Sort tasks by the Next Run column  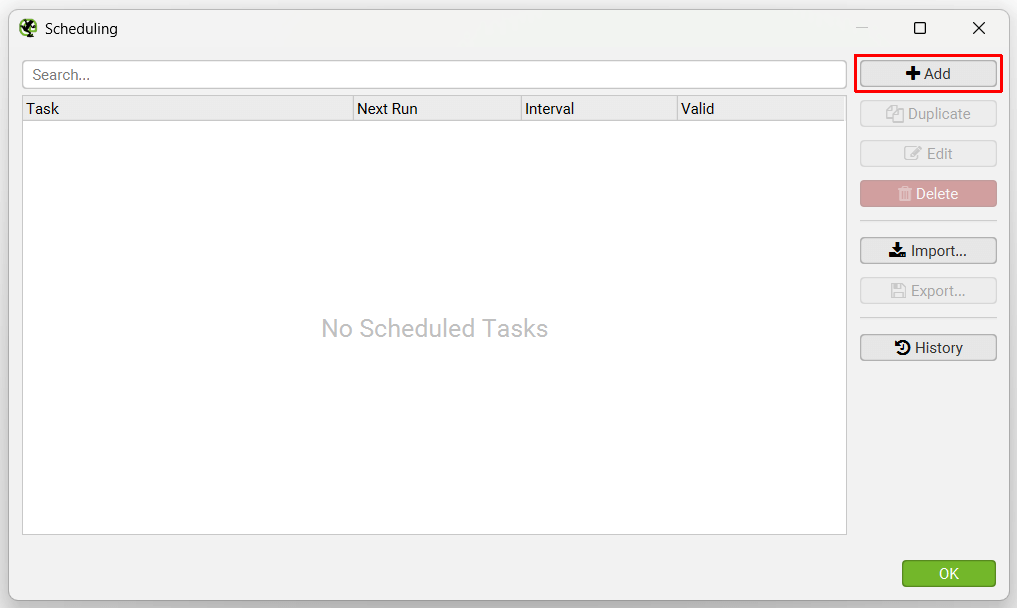coord(437,108)
